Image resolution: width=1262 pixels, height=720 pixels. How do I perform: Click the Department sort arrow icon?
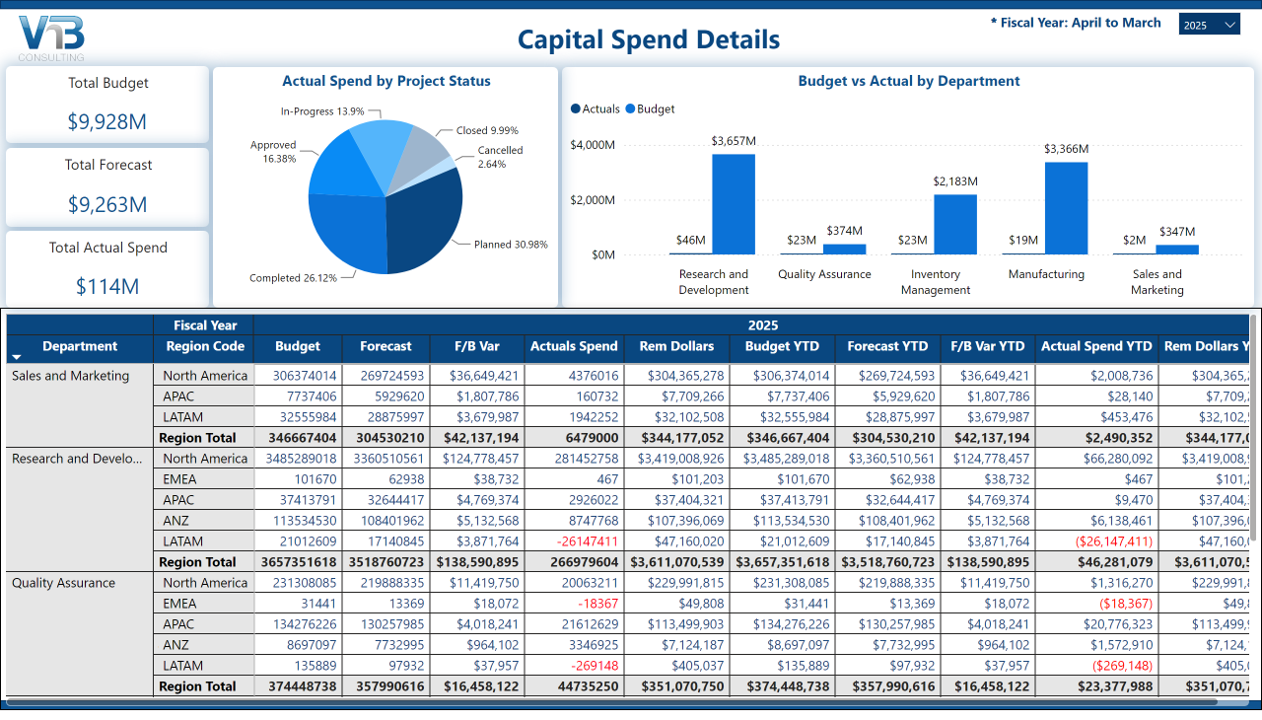click(x=16, y=357)
